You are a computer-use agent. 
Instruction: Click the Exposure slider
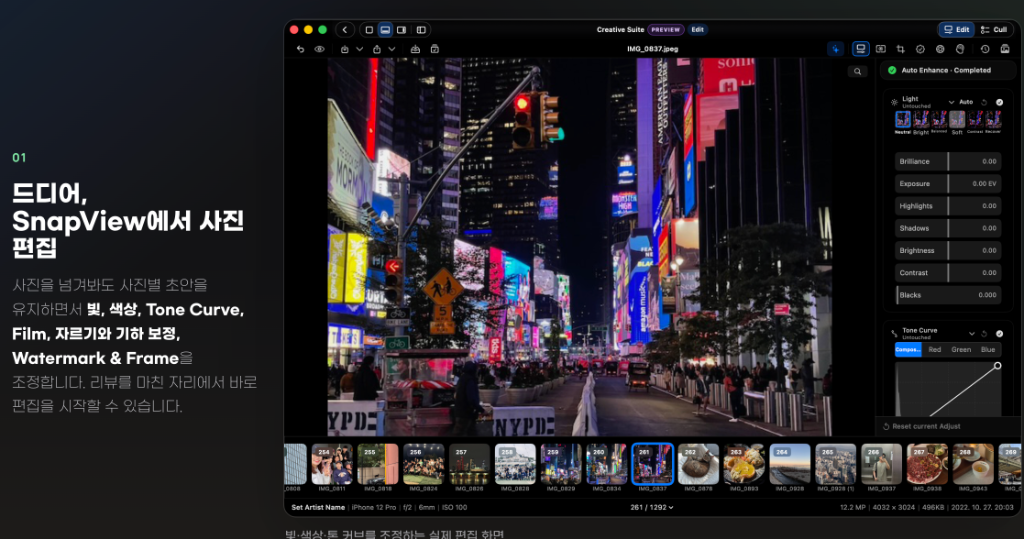click(948, 184)
